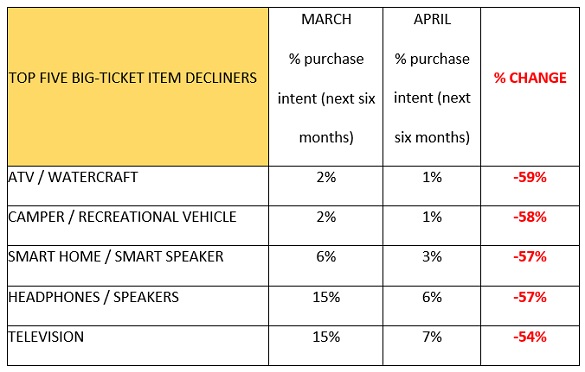The width and height of the screenshot is (585, 372).
Task: Select the SMART HOME / SMART SPEAKER cell
Action: pyautogui.click(x=138, y=266)
